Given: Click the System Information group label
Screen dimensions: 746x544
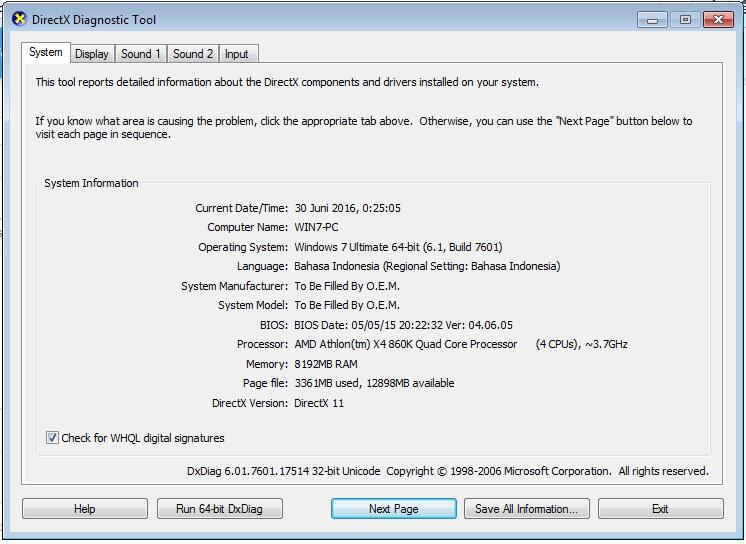Looking at the screenshot, I should pyautogui.click(x=91, y=183).
